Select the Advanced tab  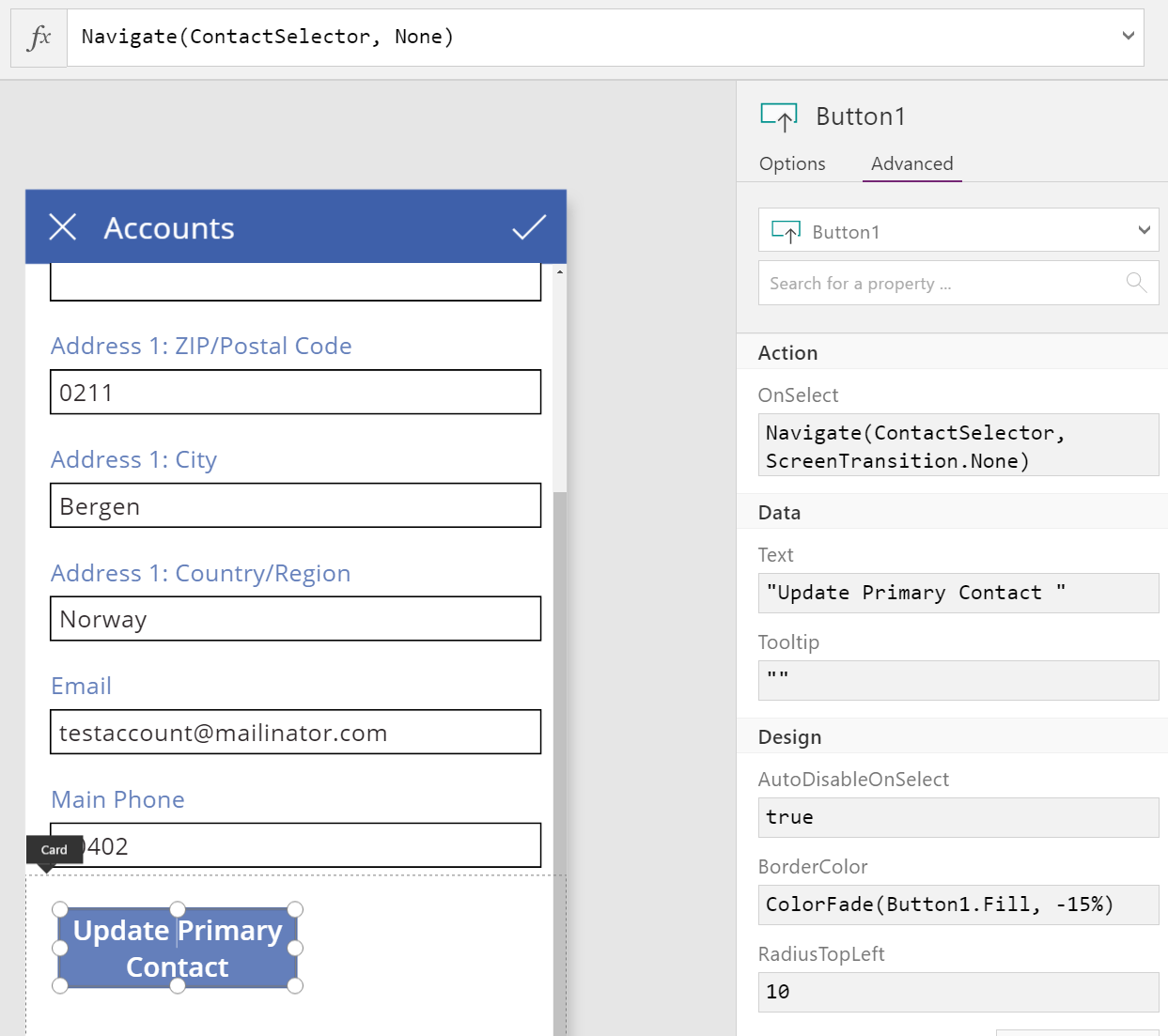tap(911, 163)
